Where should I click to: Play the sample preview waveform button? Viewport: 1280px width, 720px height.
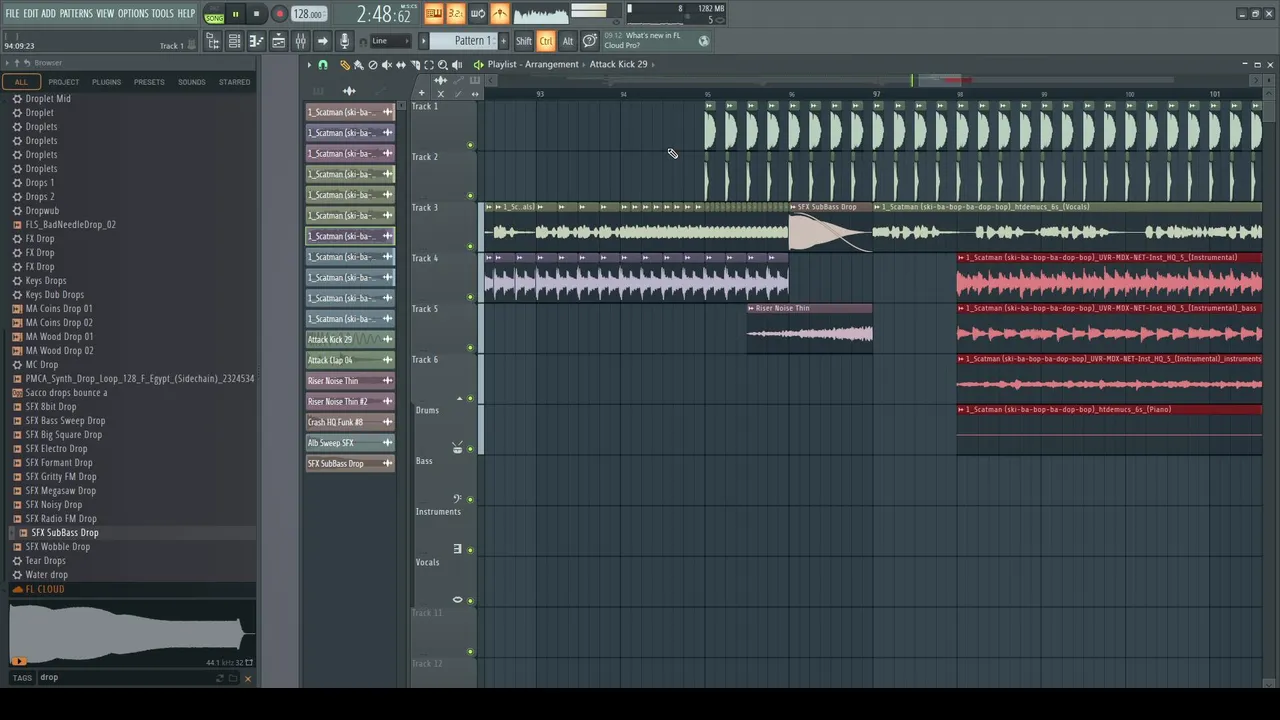pos(18,661)
